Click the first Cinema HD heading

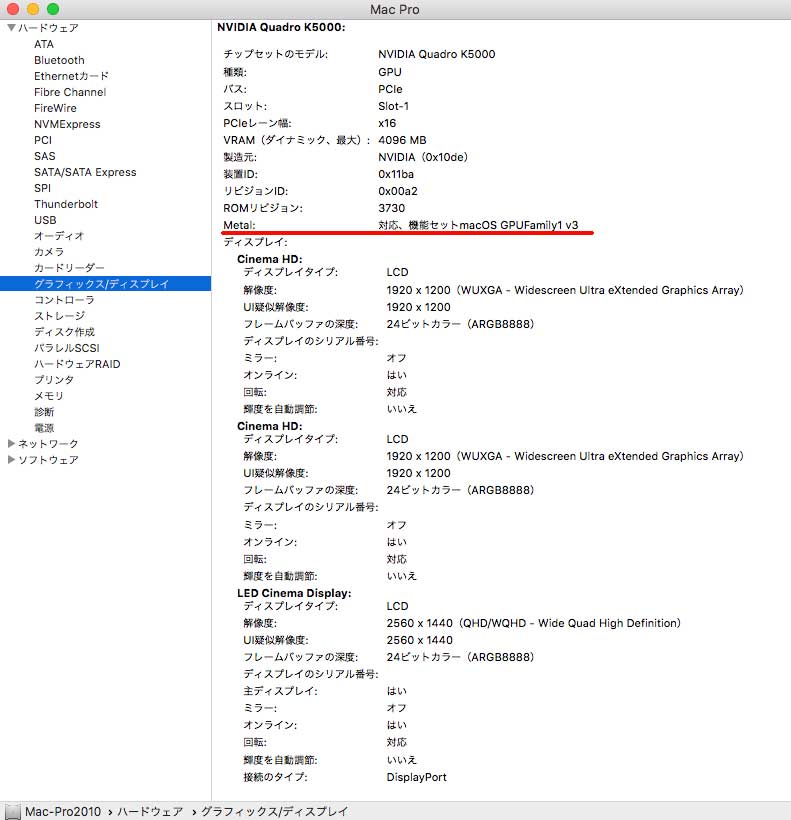(269, 259)
